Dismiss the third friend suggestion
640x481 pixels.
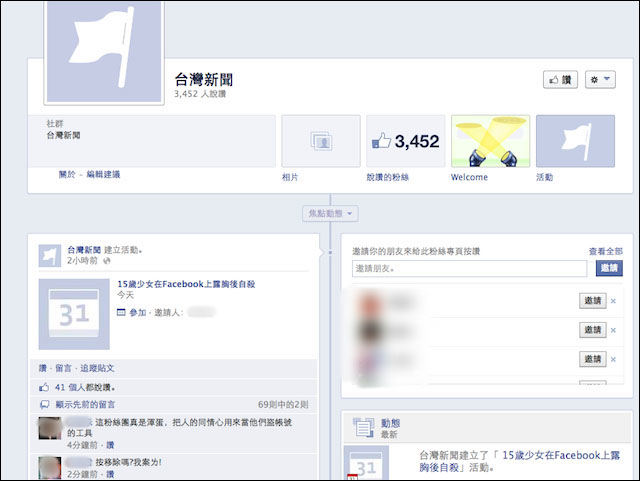point(613,359)
